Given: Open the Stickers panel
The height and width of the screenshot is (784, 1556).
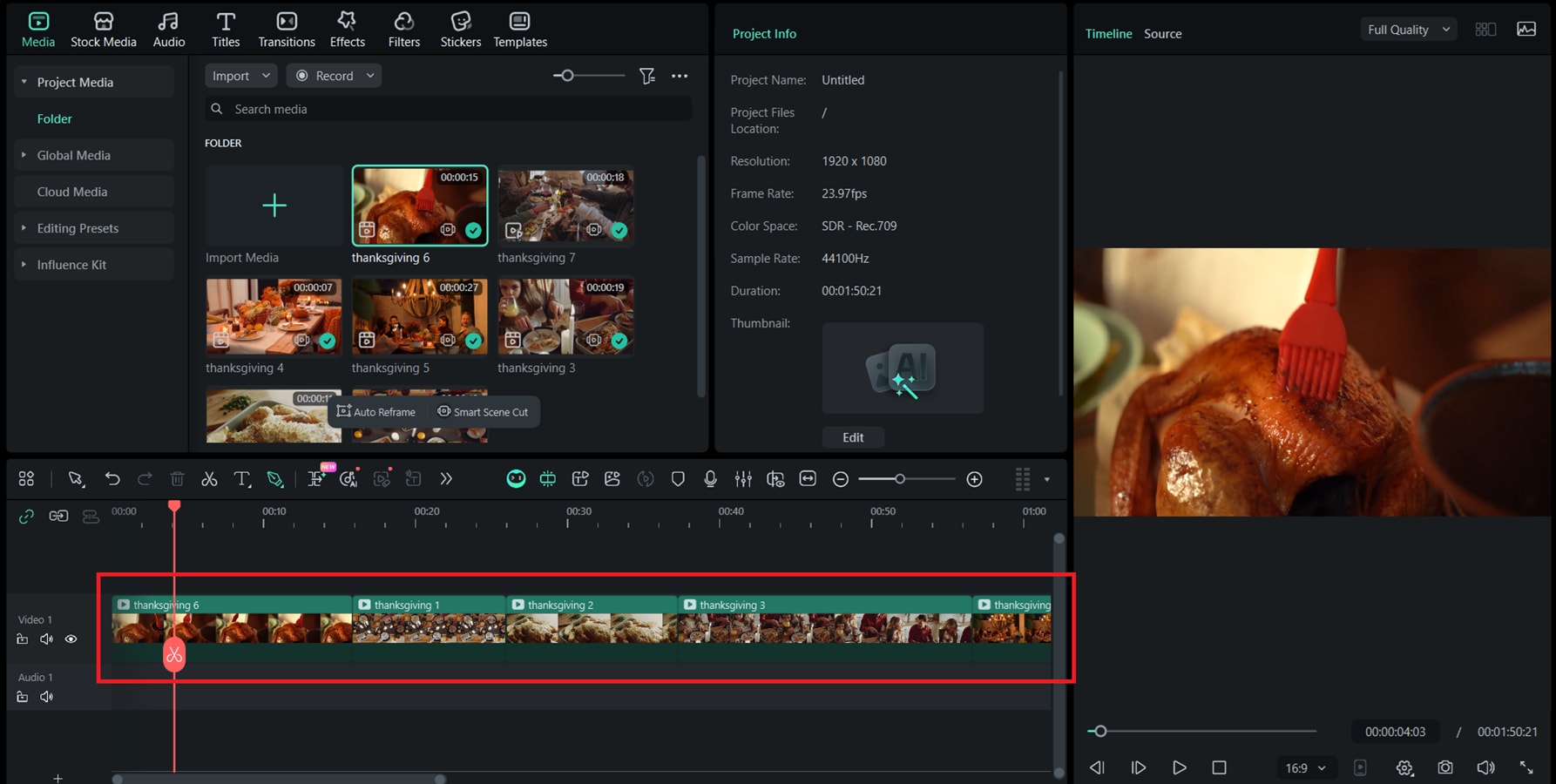Looking at the screenshot, I should coord(460,30).
